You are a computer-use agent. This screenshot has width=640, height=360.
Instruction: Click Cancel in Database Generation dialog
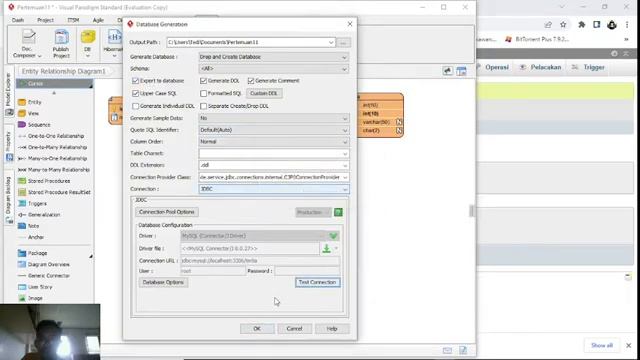click(294, 329)
